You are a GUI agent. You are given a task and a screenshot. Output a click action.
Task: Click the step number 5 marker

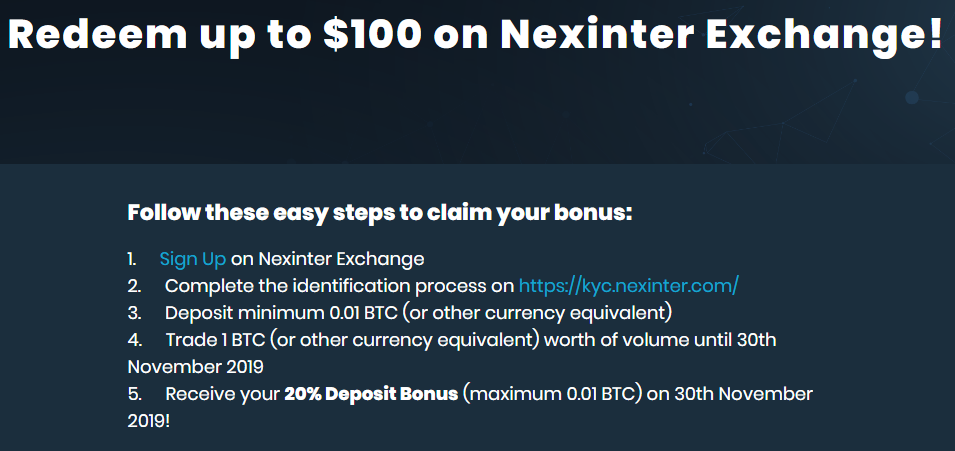click(x=135, y=394)
